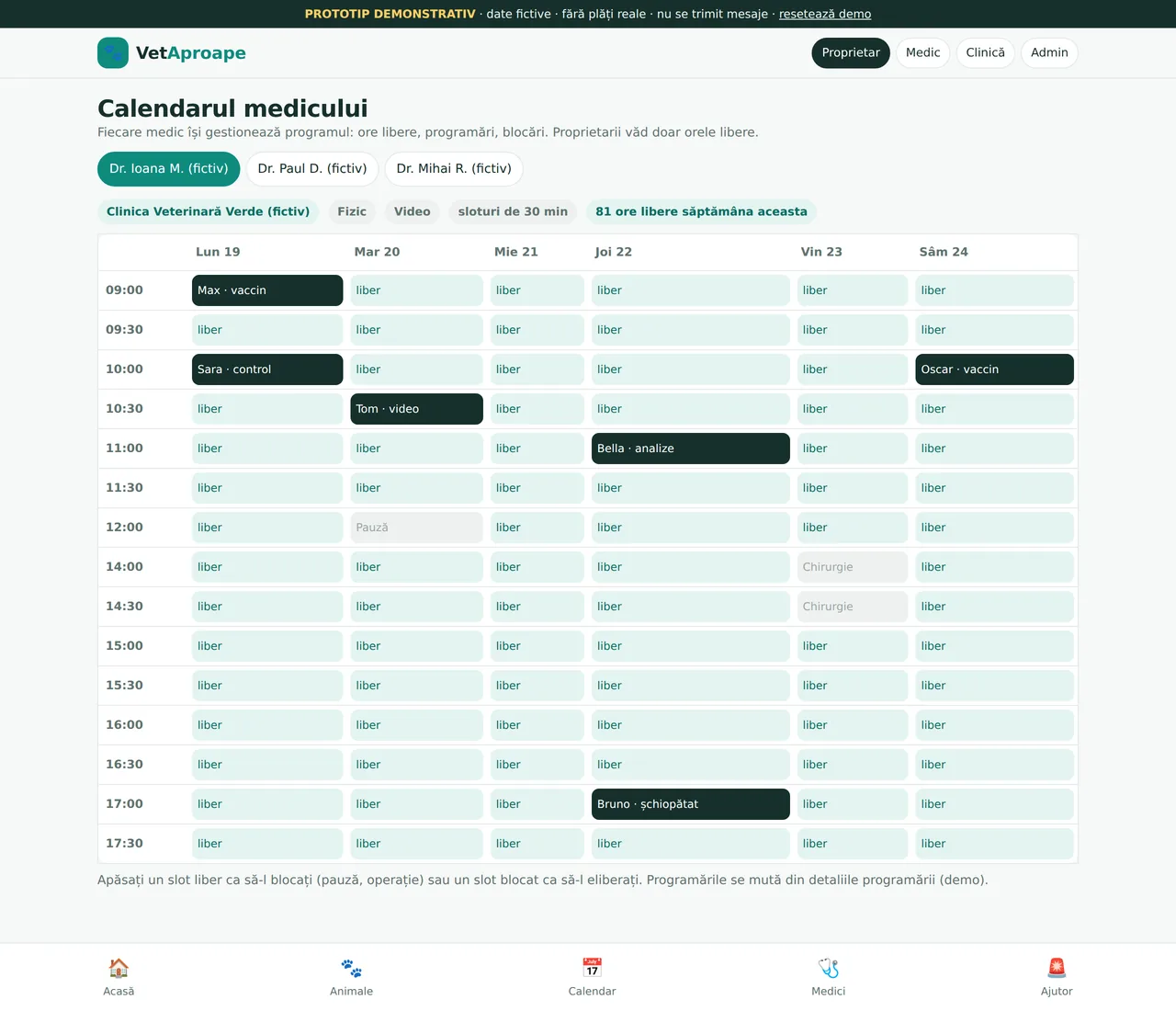The height and width of the screenshot is (1011, 1176).
Task: Click the 'Clinica Veterinară Verde (fictiv)' chip
Action: [x=209, y=211]
